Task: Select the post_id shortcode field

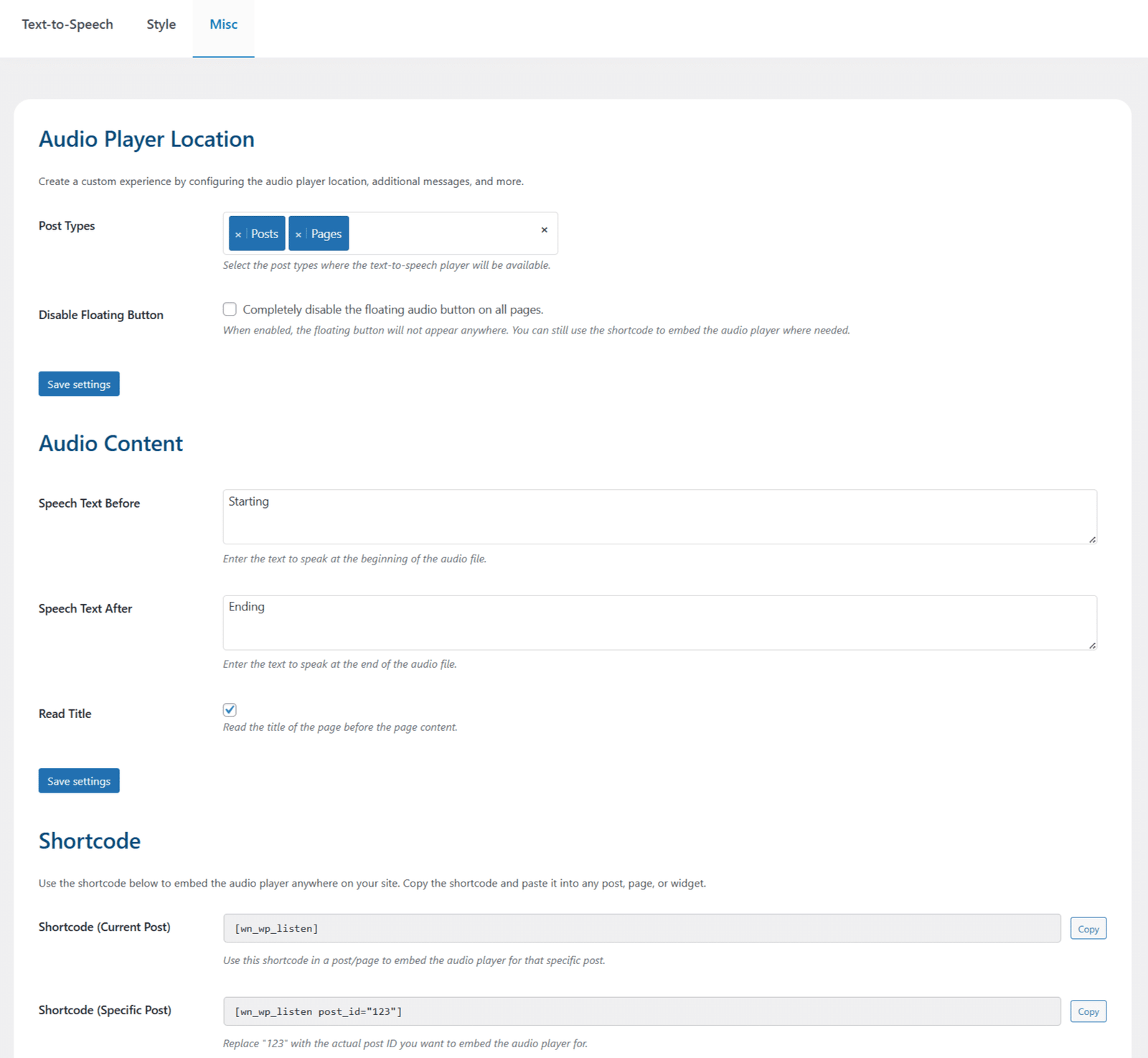Action: (641, 1011)
